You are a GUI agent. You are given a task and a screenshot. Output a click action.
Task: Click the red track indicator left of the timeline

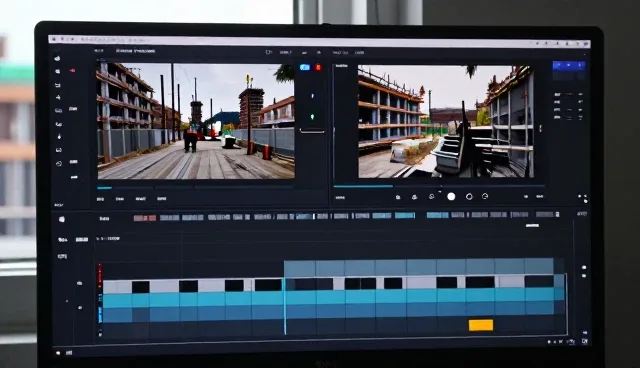pos(100,276)
